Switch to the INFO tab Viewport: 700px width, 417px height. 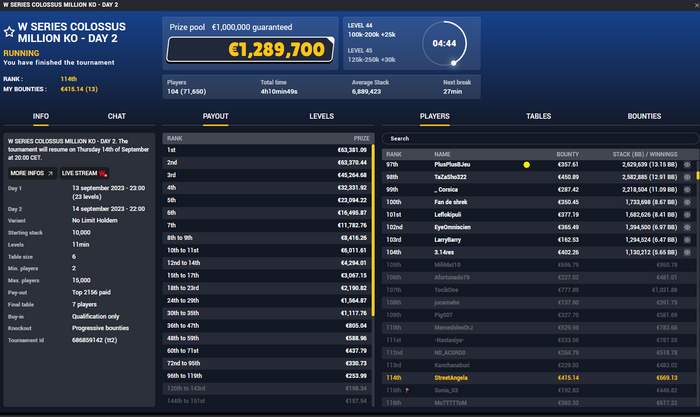click(41, 116)
